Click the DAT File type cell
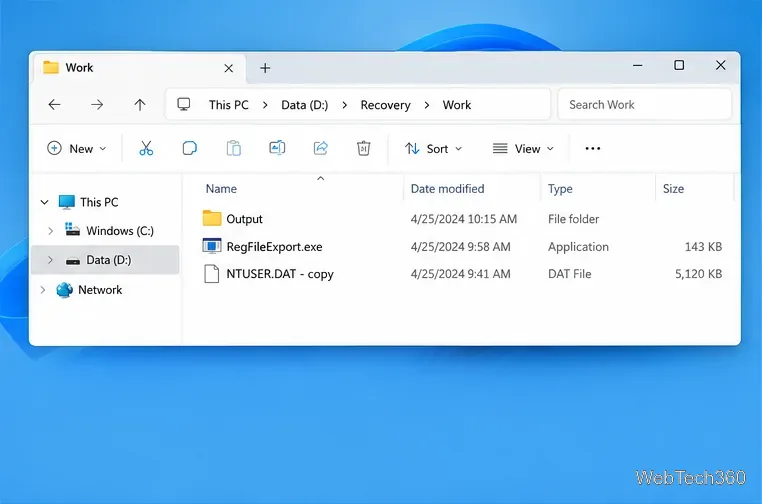Screen dimensions: 762x504 click(x=570, y=274)
